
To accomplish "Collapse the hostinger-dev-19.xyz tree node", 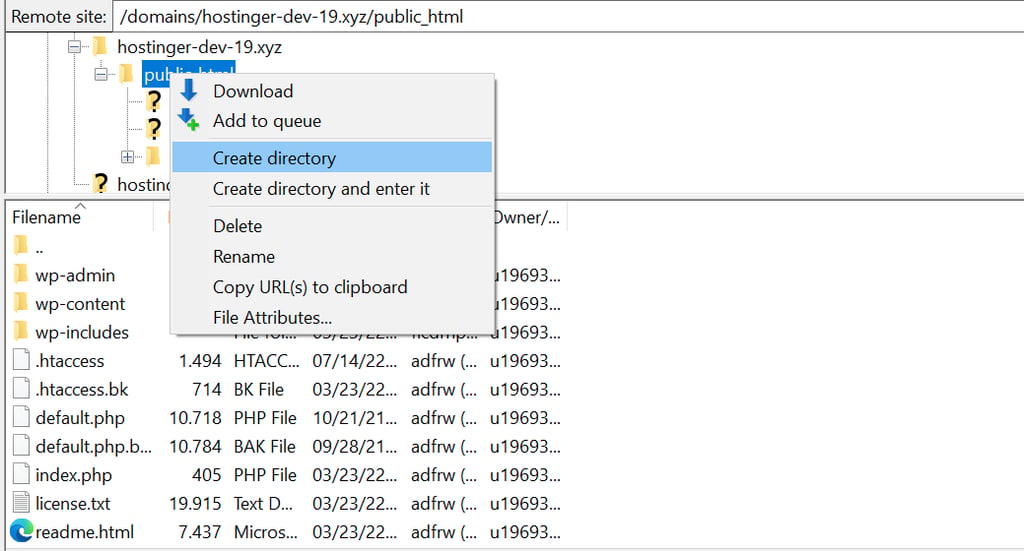I will coord(74,47).
